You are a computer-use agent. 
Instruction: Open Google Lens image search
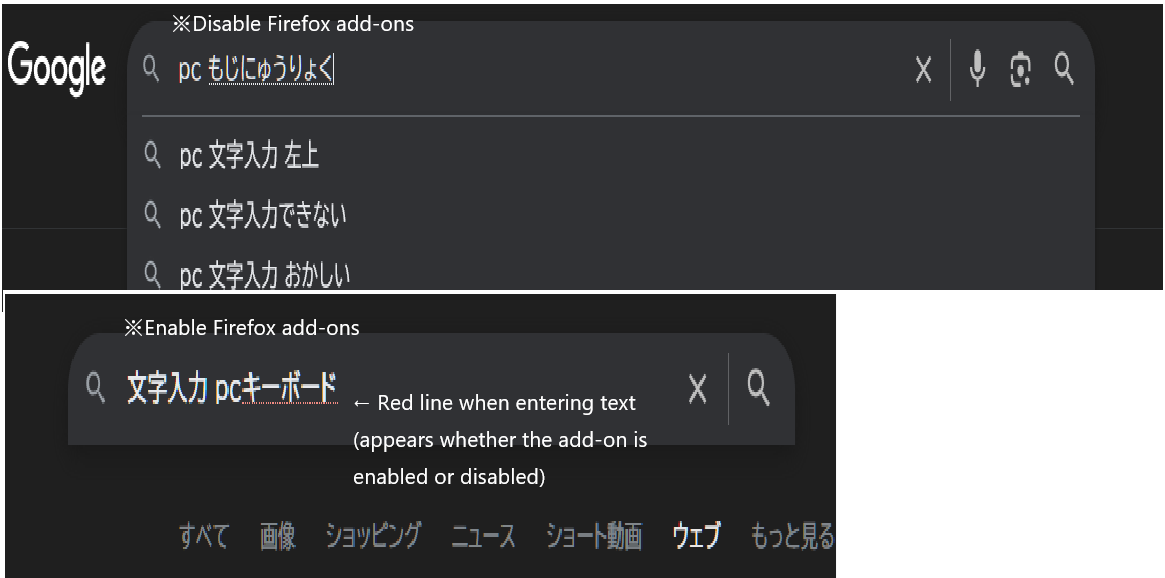click(x=1020, y=69)
